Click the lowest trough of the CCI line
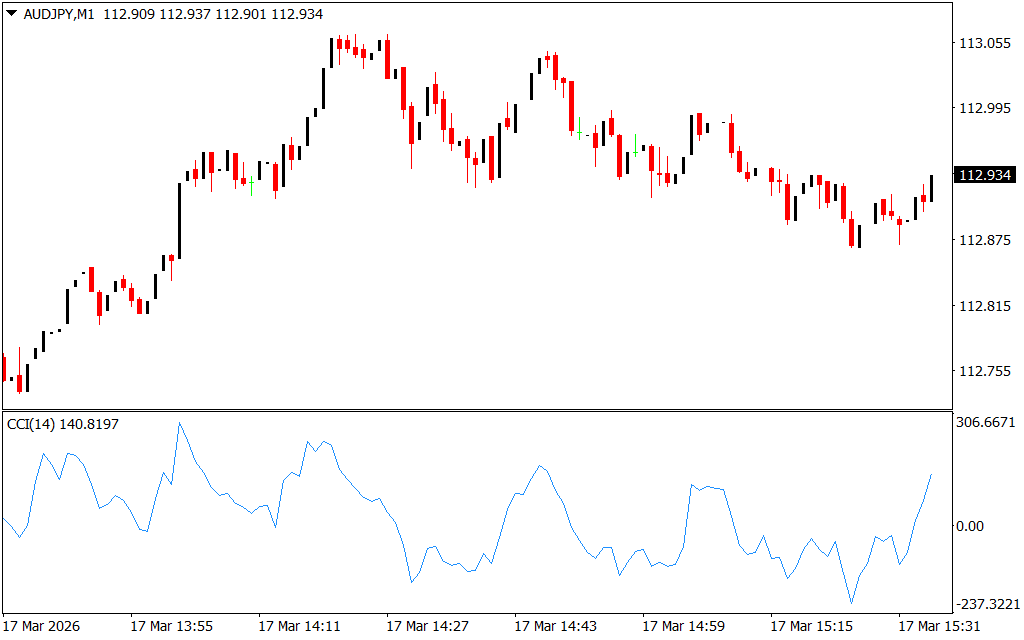The height and width of the screenshot is (640, 1024). tap(851, 602)
